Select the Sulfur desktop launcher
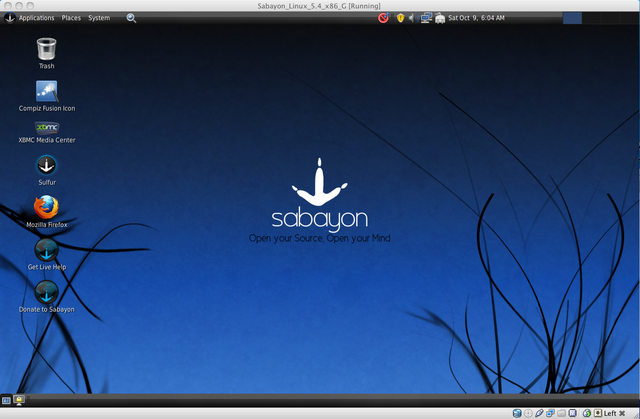This screenshot has height=419, width=640. pos(47,171)
